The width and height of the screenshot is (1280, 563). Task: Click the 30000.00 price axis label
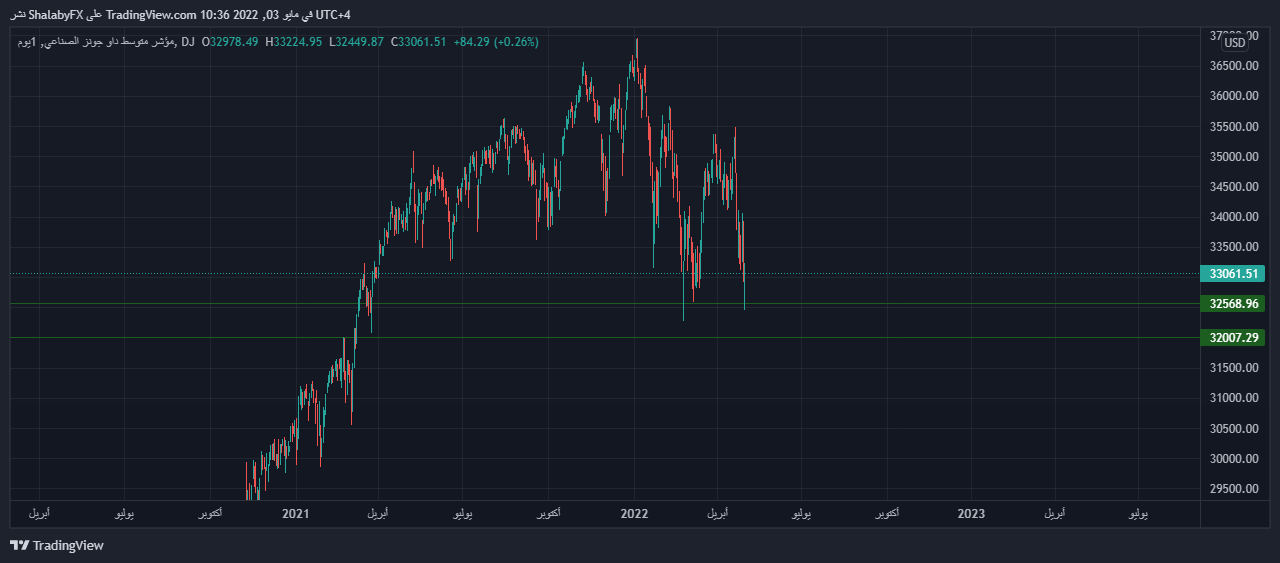(x=1233, y=459)
